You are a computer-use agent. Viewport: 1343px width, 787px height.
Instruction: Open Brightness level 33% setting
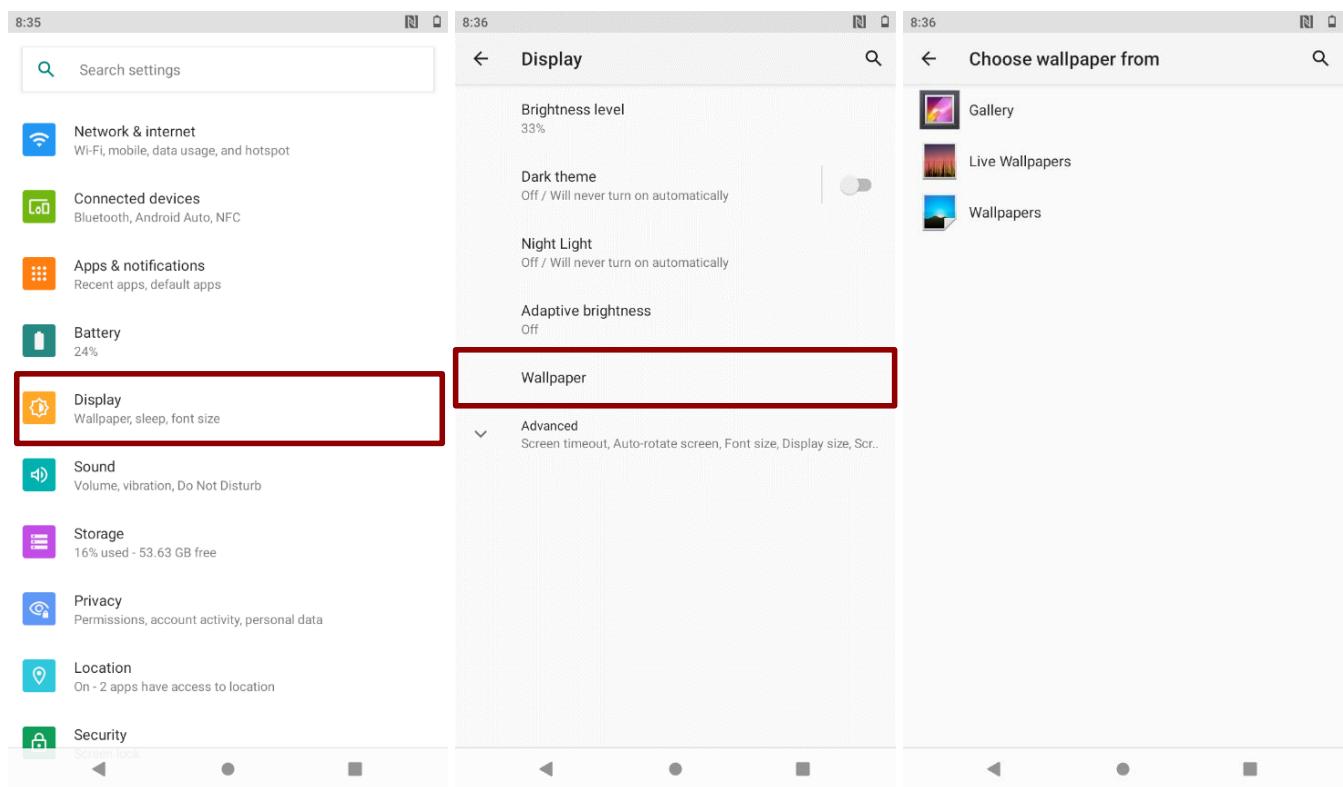pos(675,118)
